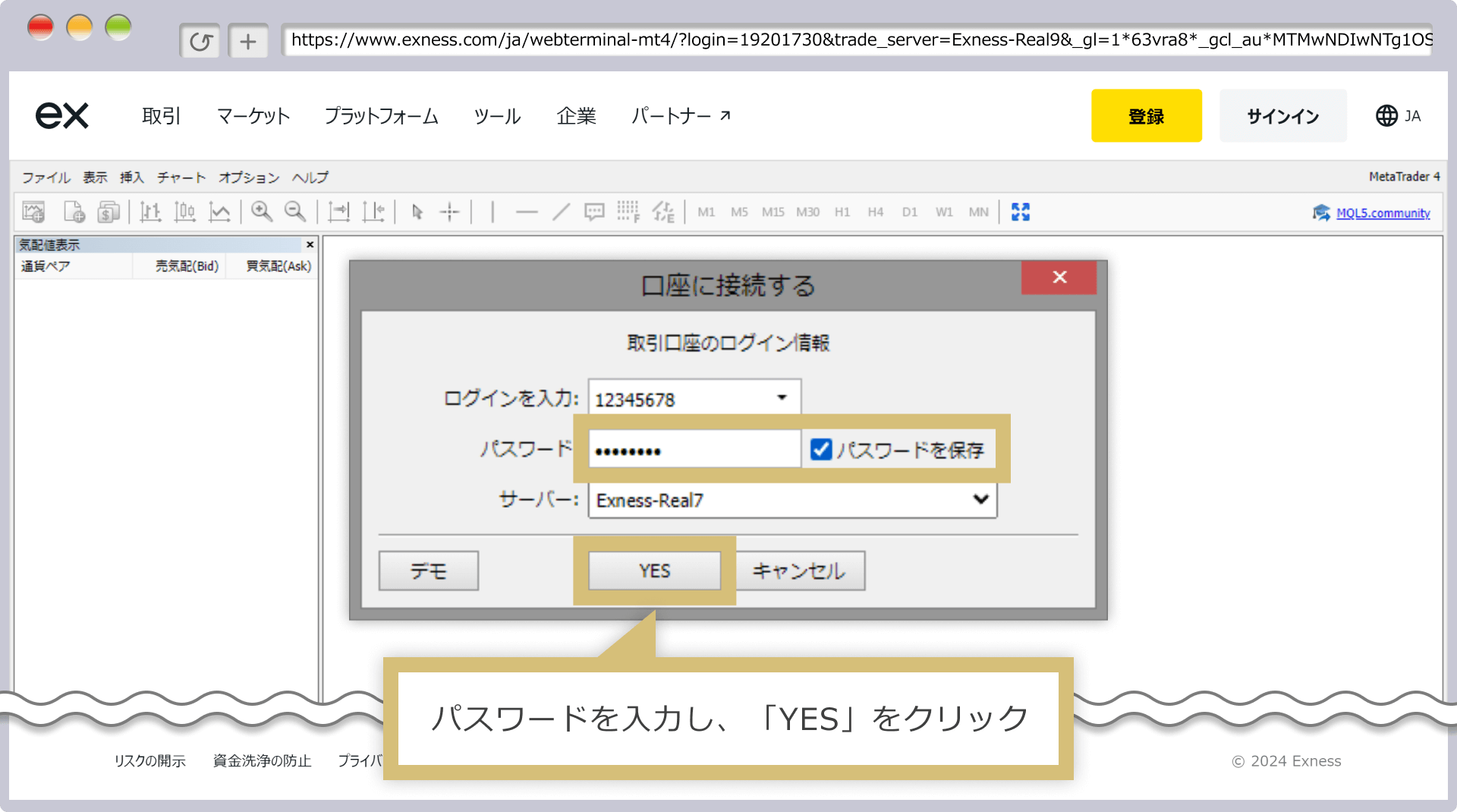Click the 資金洗浄の防止 footer link
Viewport: 1457px width, 812px height.
263,760
